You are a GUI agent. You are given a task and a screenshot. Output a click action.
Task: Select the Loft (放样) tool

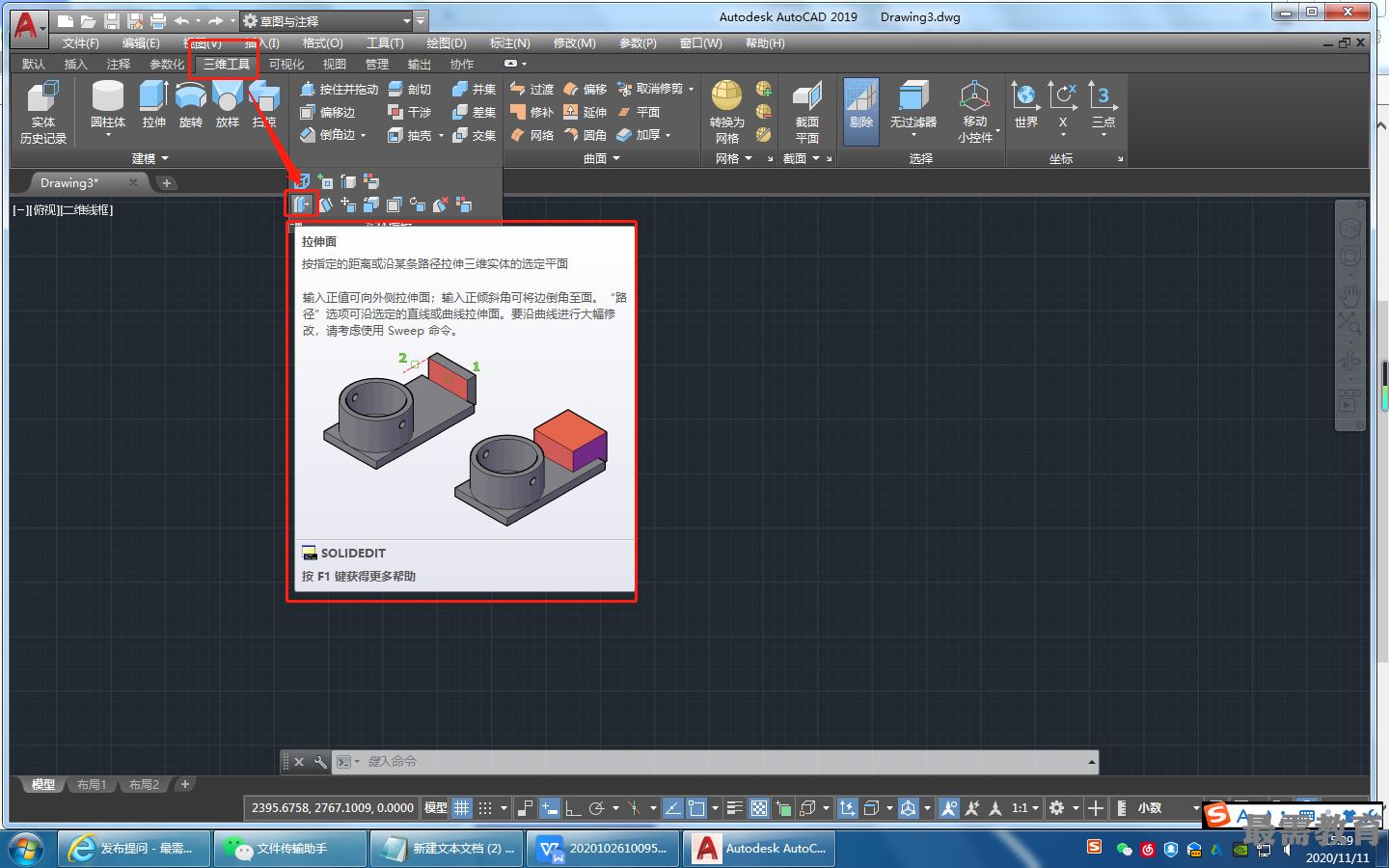(228, 105)
